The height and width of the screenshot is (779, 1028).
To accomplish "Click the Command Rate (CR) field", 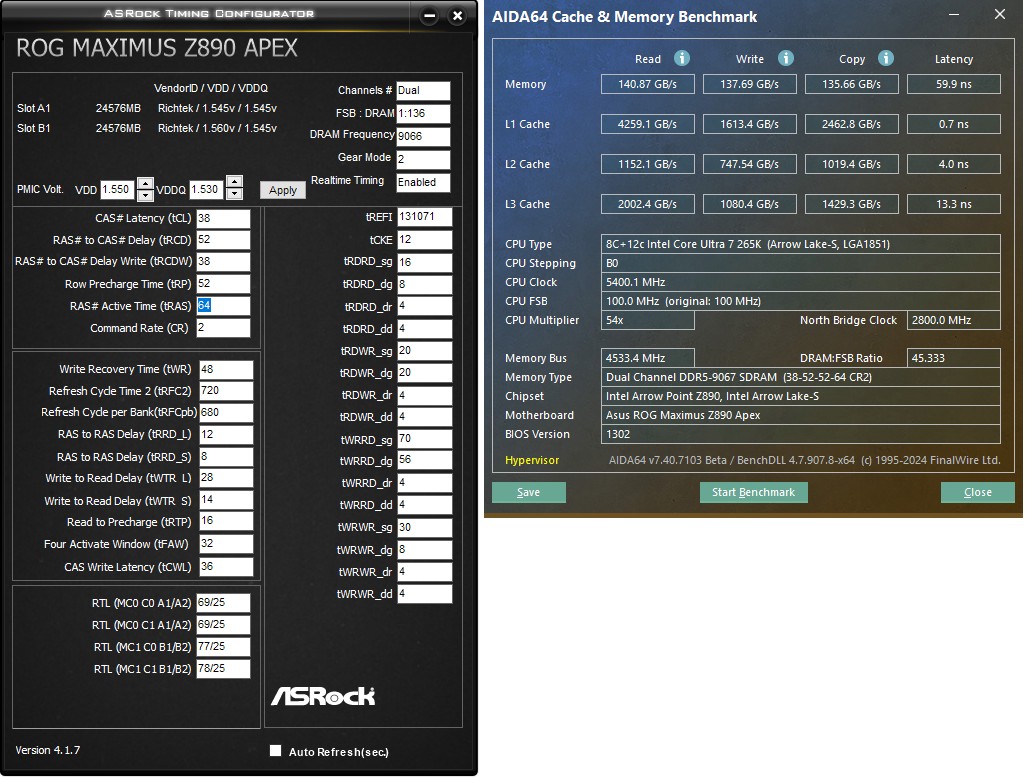I will [x=223, y=328].
